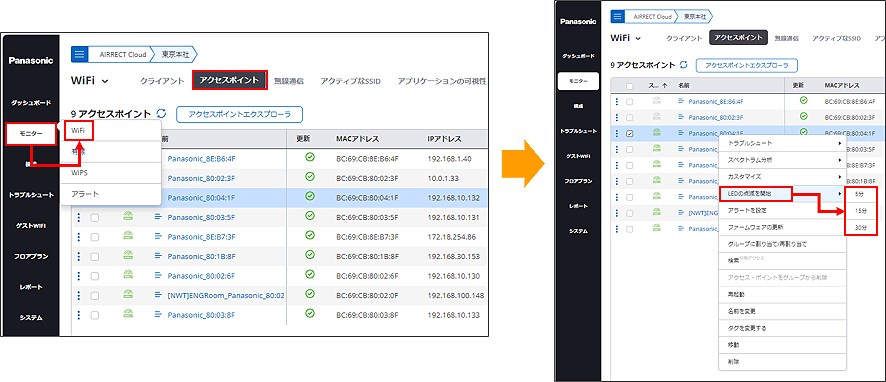The width and height of the screenshot is (886, 382).
Task: Switch to アクティブなSSID tab in left screenshot
Action: tap(350, 81)
